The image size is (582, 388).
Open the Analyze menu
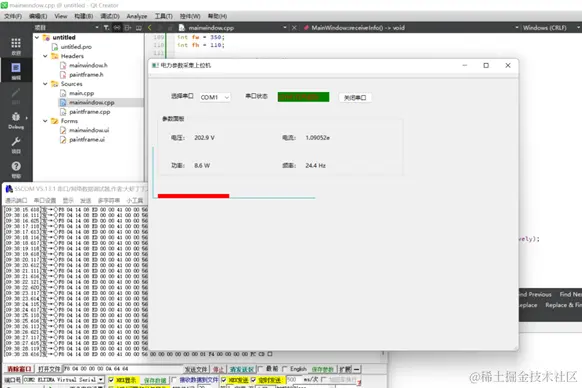point(137,16)
